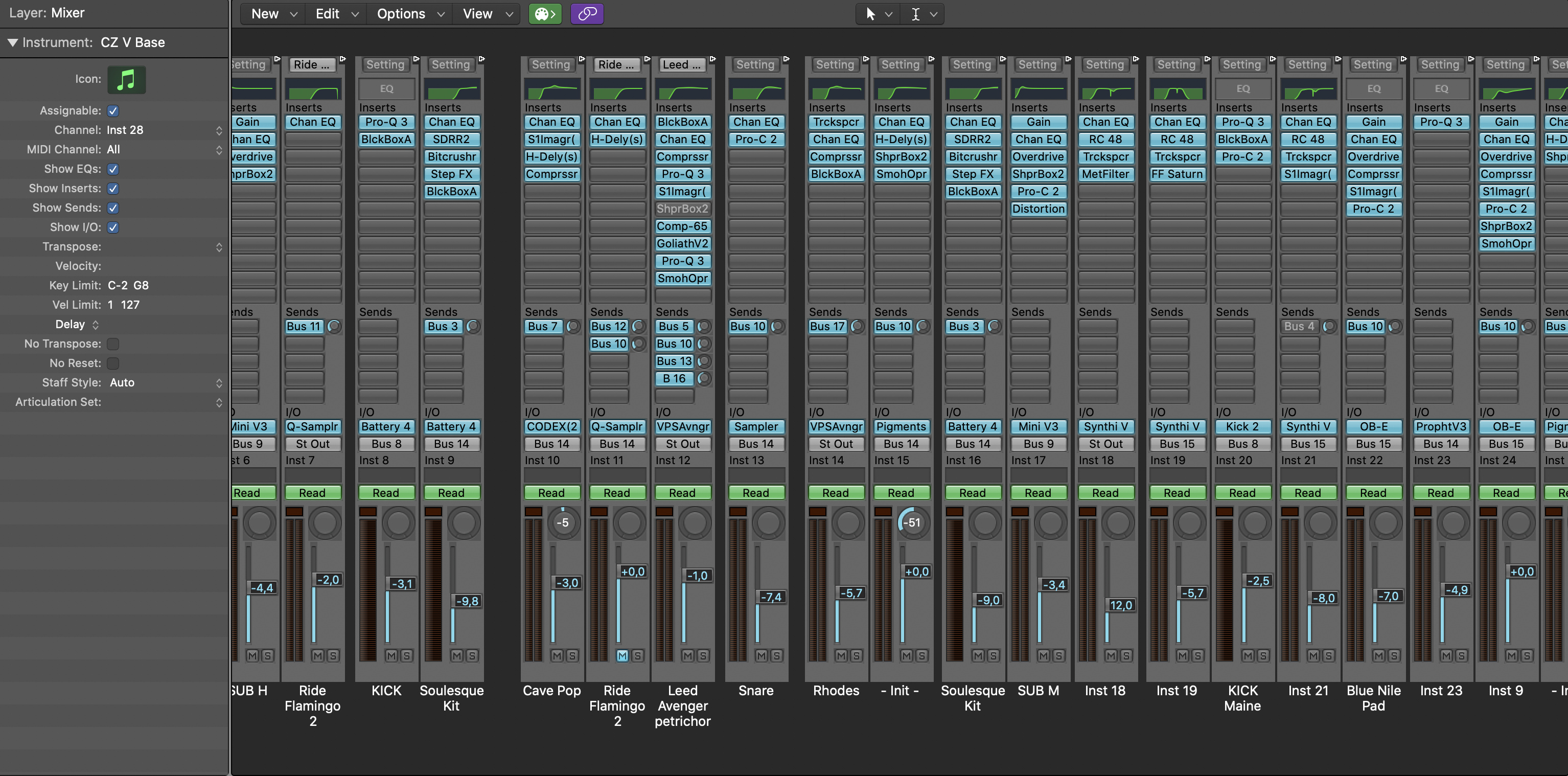Open text tool dropdown arrow

933,14
